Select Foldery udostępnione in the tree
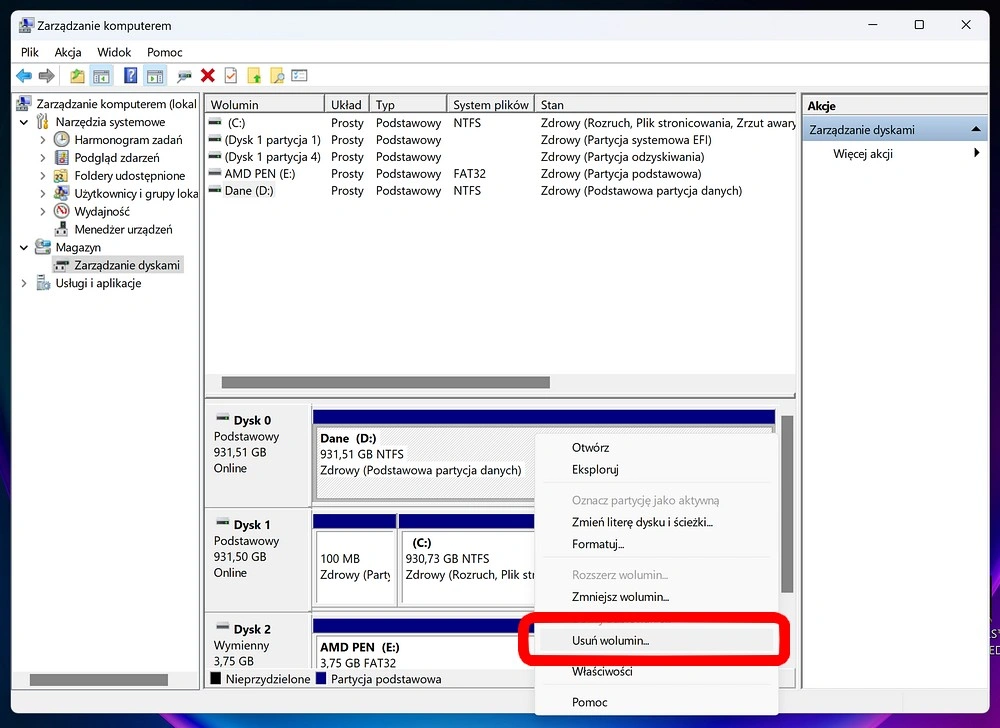This screenshot has height=728, width=1000. pos(129,175)
